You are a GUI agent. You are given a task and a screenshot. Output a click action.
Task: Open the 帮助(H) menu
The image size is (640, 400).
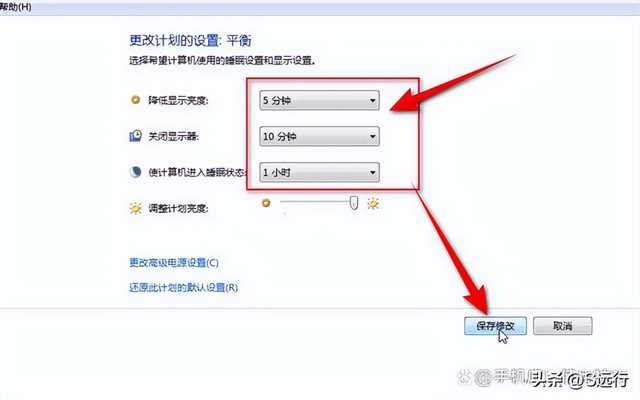16,7
